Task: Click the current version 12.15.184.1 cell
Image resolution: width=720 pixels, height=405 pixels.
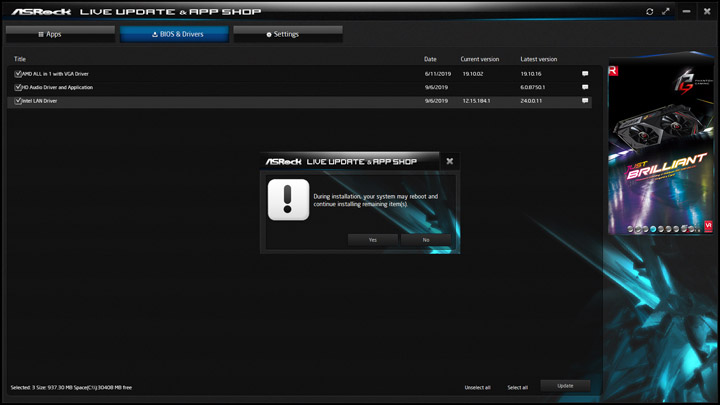Action: pos(476,101)
